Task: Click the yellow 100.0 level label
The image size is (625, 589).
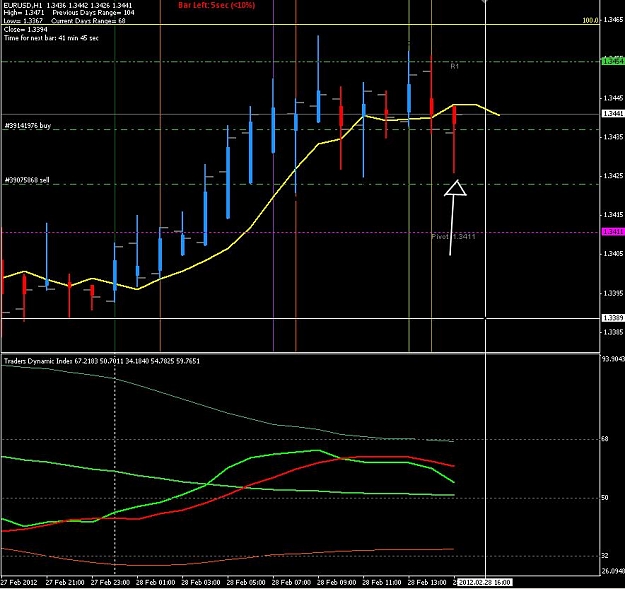Action: pyautogui.click(x=590, y=20)
